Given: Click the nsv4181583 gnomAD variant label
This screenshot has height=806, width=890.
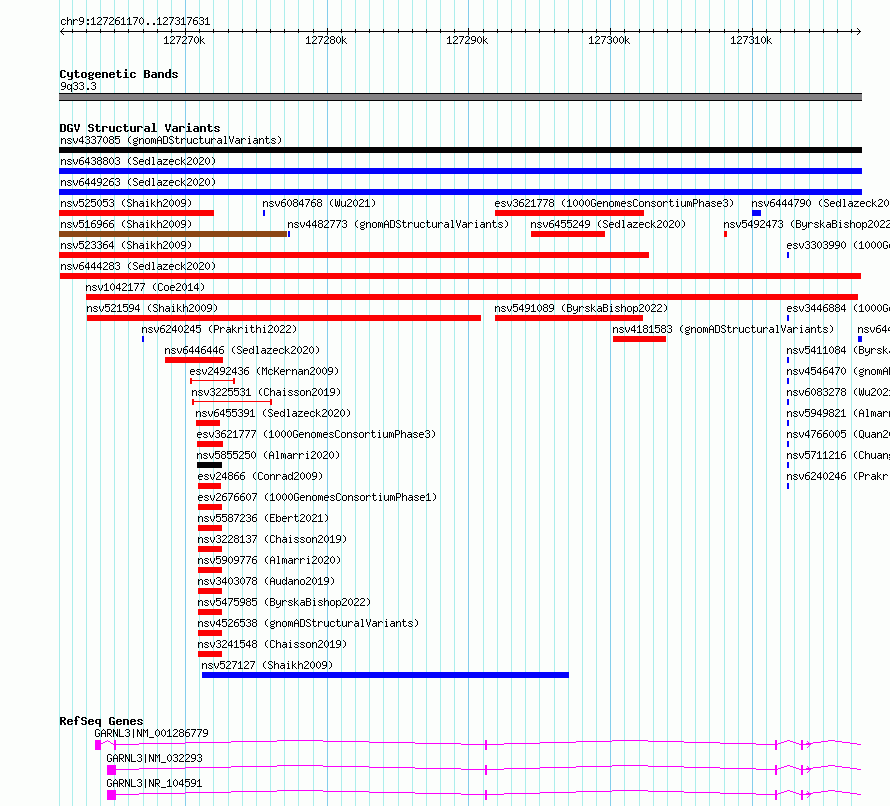Looking at the screenshot, I should 723,329.
